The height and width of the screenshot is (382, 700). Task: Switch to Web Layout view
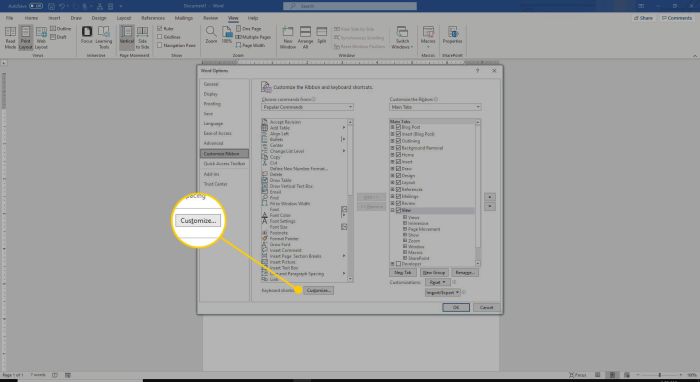[41, 37]
